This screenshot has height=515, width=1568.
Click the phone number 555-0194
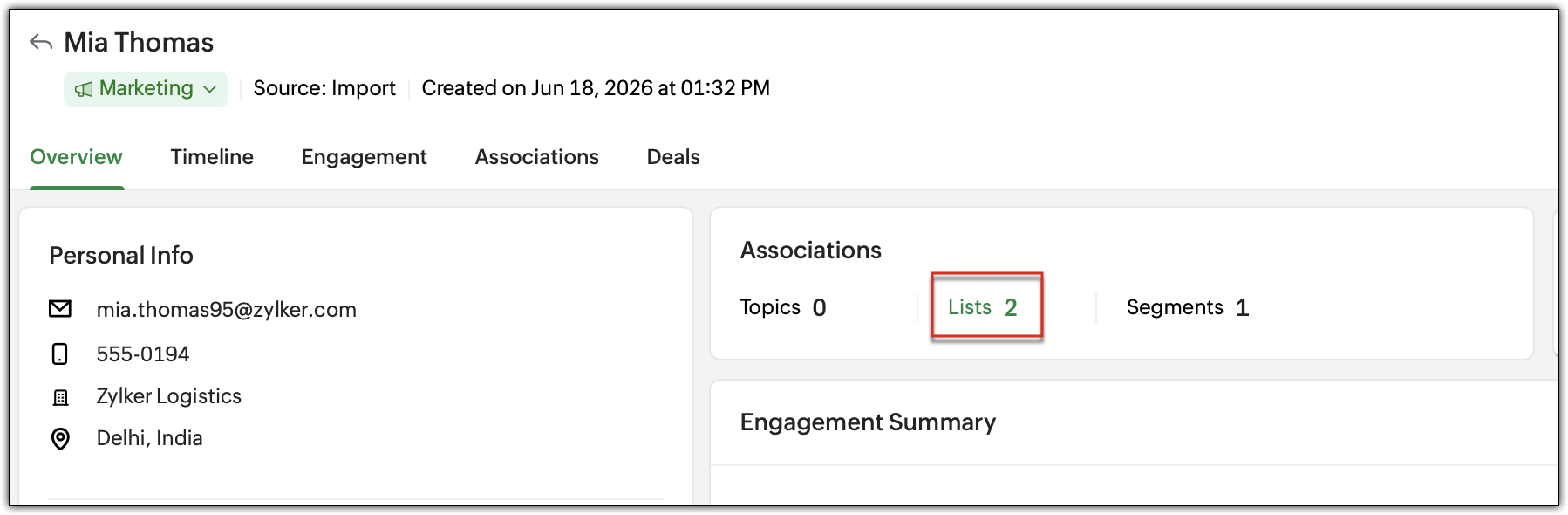tap(143, 354)
